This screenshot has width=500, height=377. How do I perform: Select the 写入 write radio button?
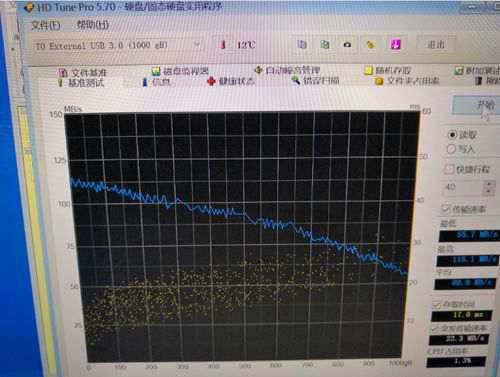click(x=451, y=149)
